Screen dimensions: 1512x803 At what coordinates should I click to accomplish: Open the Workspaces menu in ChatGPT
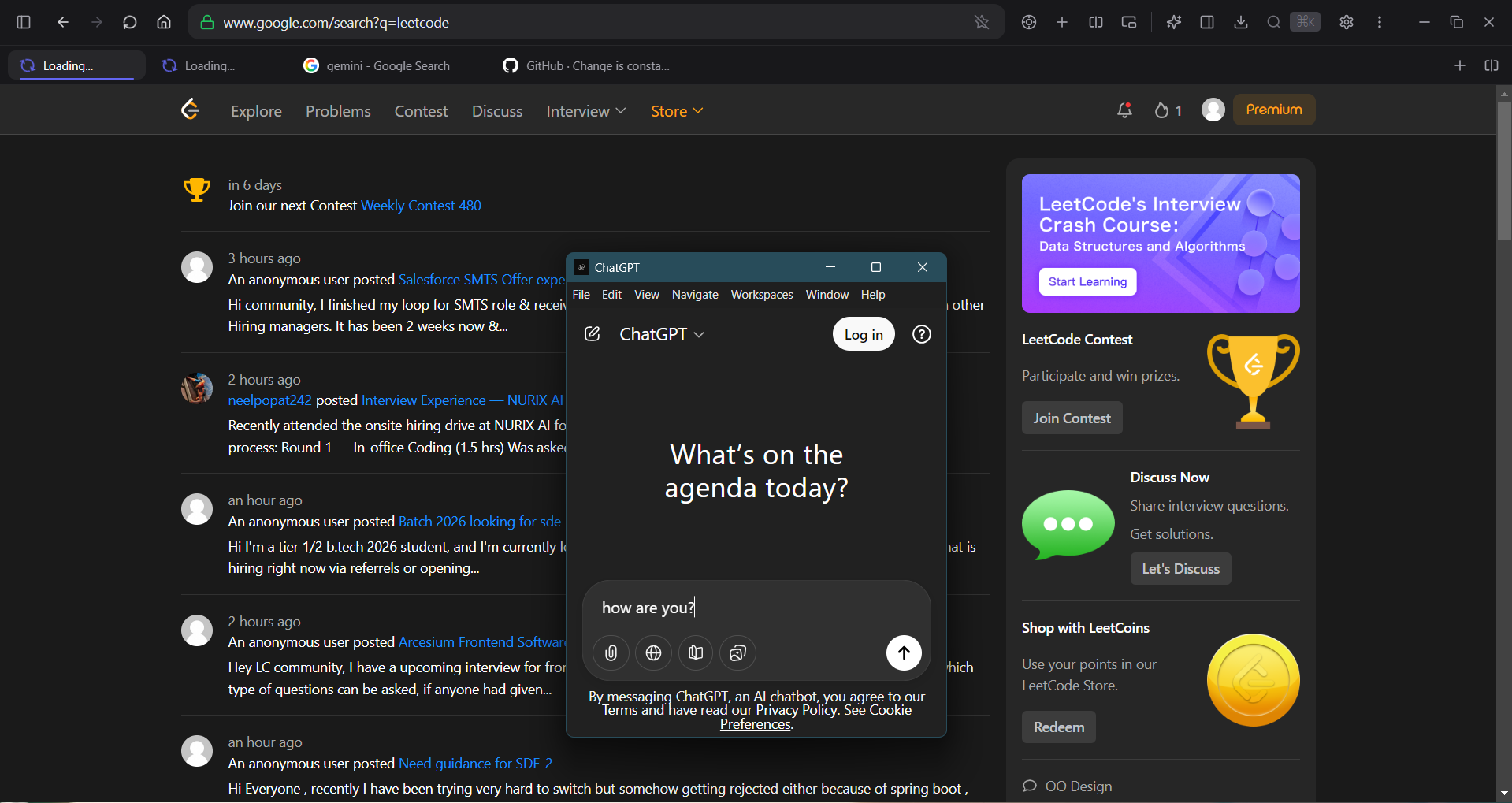(761, 294)
